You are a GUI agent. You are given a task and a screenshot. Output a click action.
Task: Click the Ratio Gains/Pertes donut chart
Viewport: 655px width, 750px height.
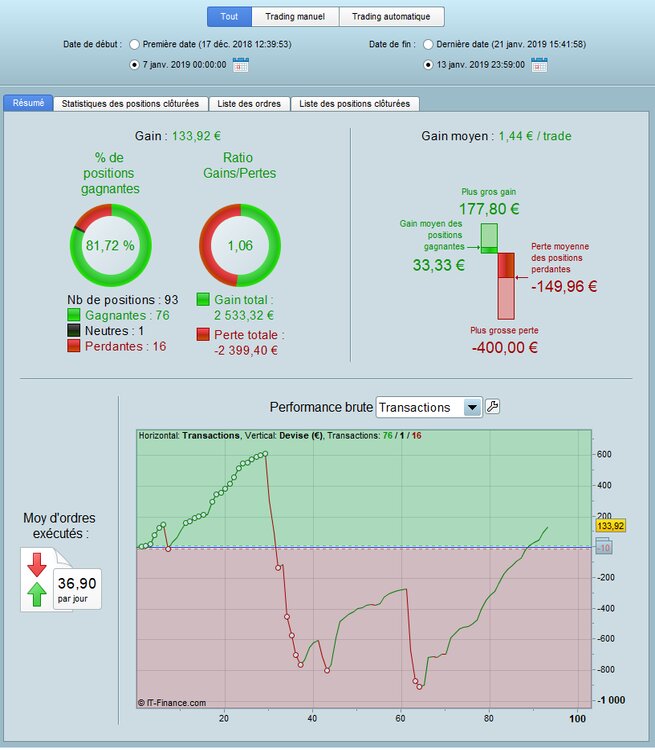pyautogui.click(x=240, y=245)
